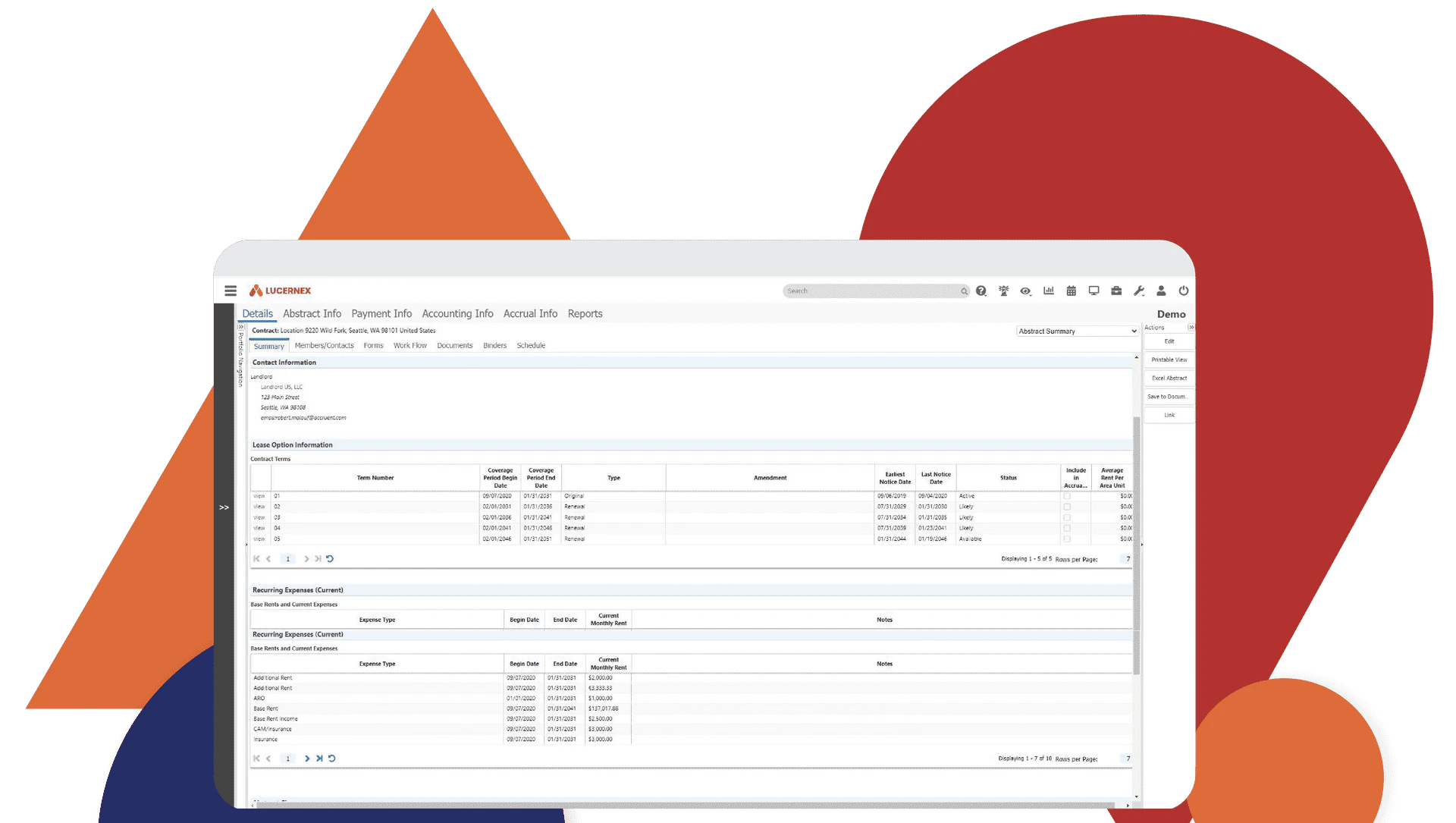Open the Help icon in the toolbar
This screenshot has height=823, width=1456.
[981, 291]
